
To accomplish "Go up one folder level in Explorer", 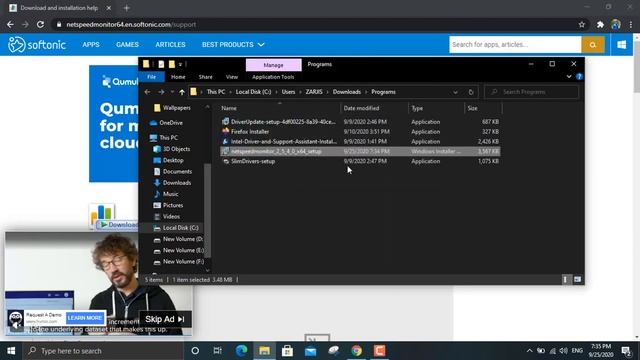I will pos(182,92).
